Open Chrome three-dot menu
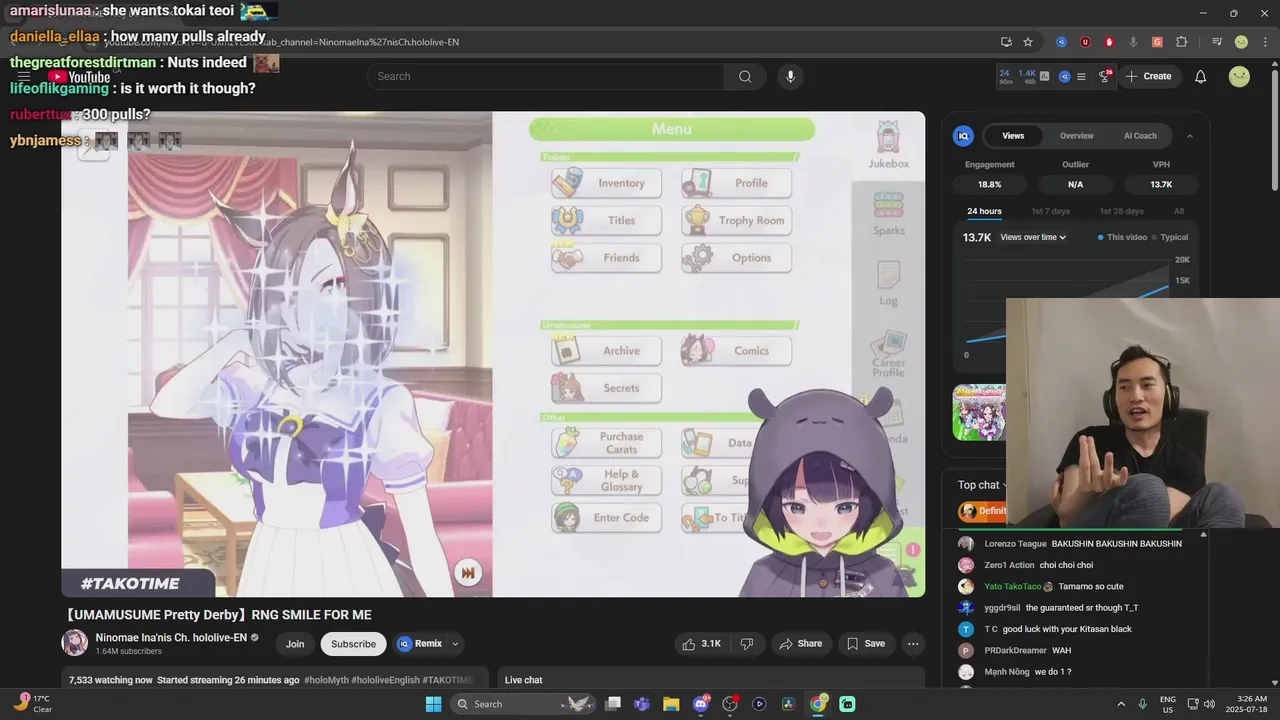Image resolution: width=1280 pixels, height=720 pixels. point(1263,42)
